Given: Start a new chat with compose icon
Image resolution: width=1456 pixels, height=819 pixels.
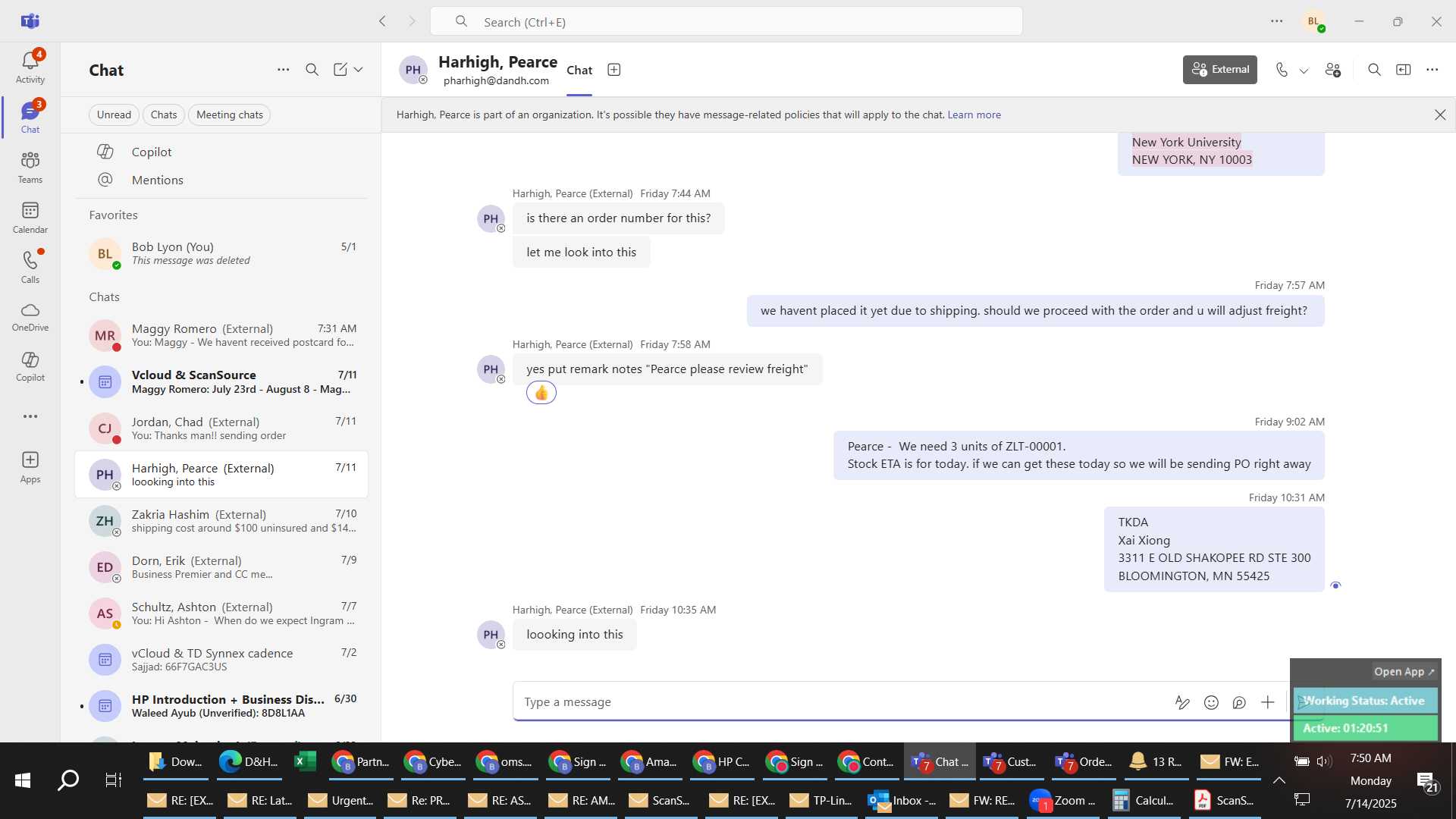Looking at the screenshot, I should tap(340, 70).
